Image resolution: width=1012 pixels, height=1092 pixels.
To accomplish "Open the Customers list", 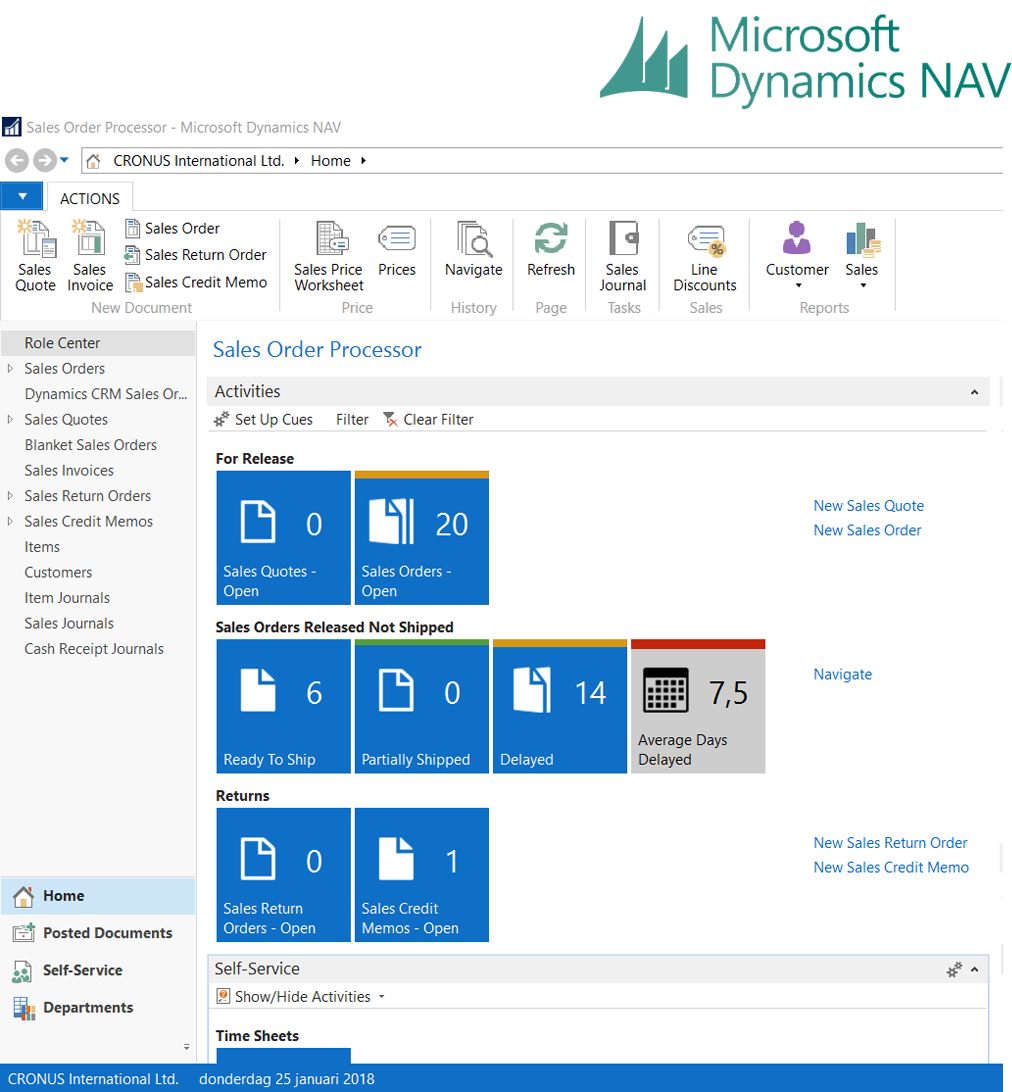I will (x=58, y=572).
